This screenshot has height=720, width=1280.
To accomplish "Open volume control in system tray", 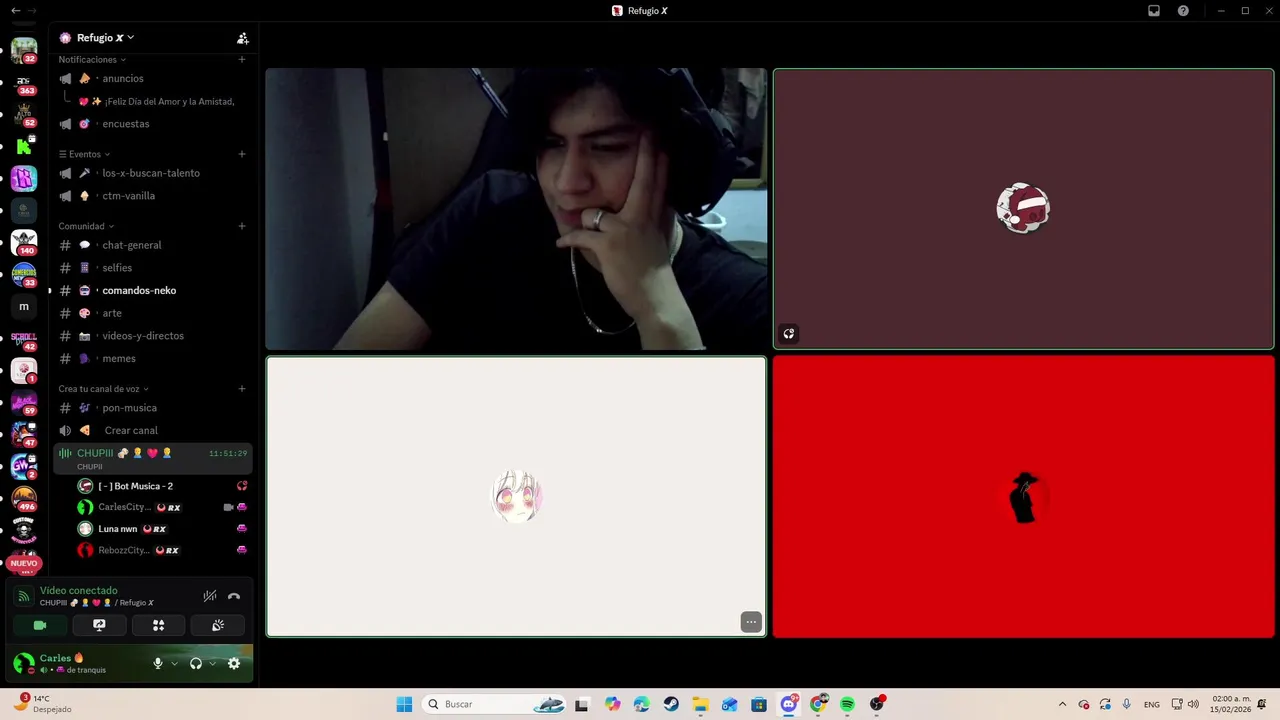I will point(1193,704).
